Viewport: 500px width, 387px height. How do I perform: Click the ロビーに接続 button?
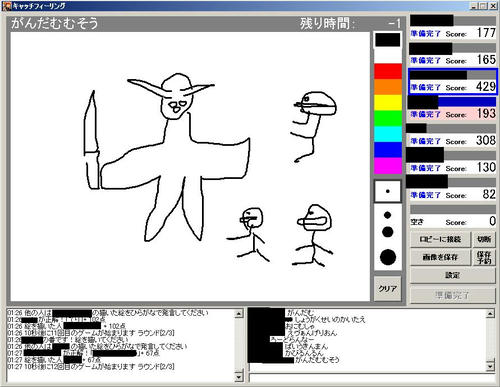click(x=440, y=239)
